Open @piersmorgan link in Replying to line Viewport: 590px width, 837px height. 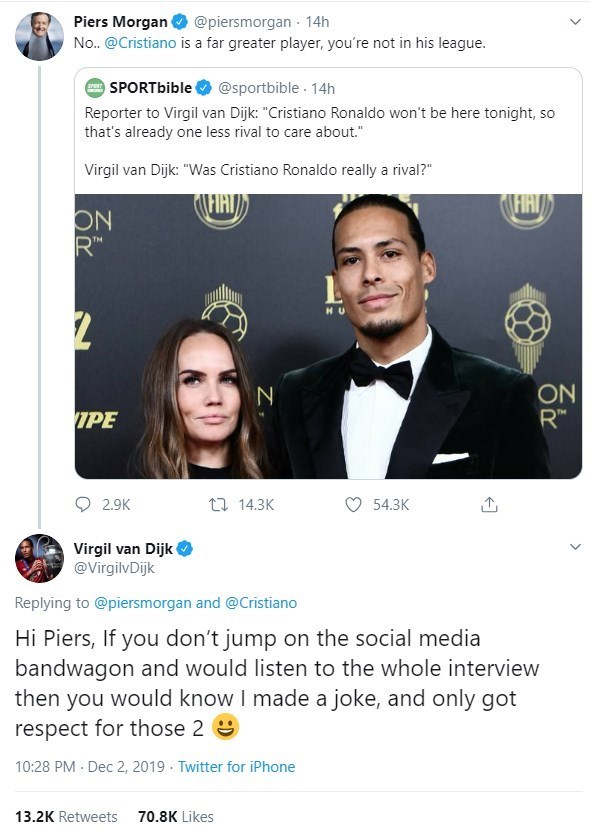142,603
